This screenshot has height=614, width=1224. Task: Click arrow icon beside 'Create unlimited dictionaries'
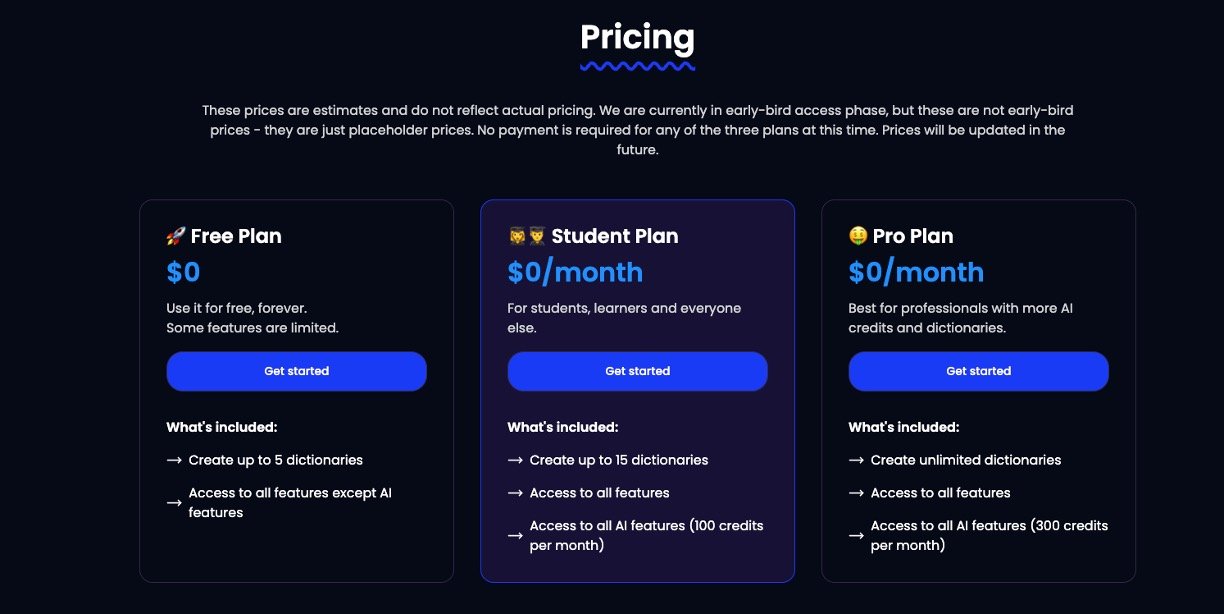click(x=856, y=461)
